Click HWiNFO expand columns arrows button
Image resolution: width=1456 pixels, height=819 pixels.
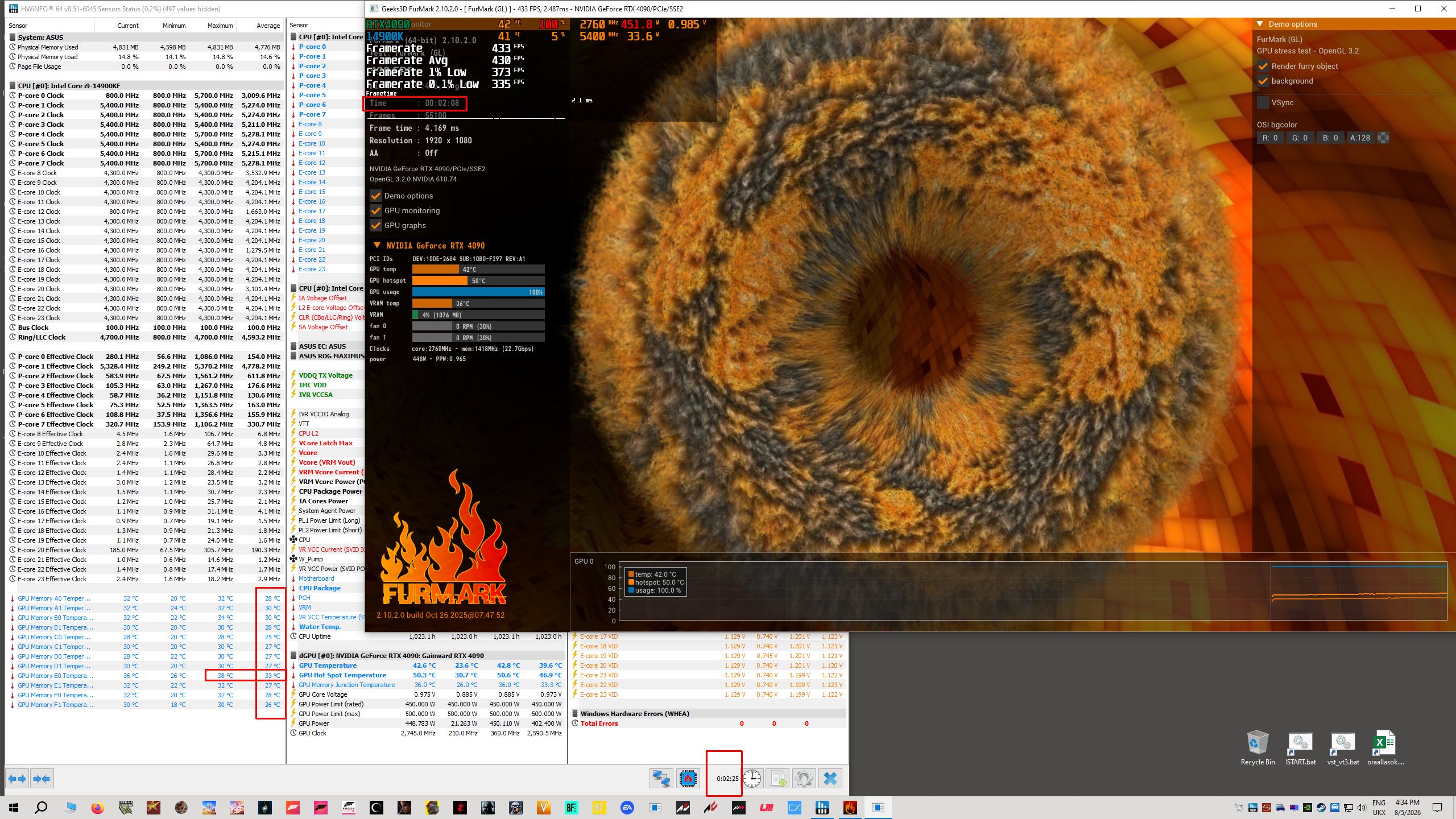pyautogui.click(x=17, y=778)
